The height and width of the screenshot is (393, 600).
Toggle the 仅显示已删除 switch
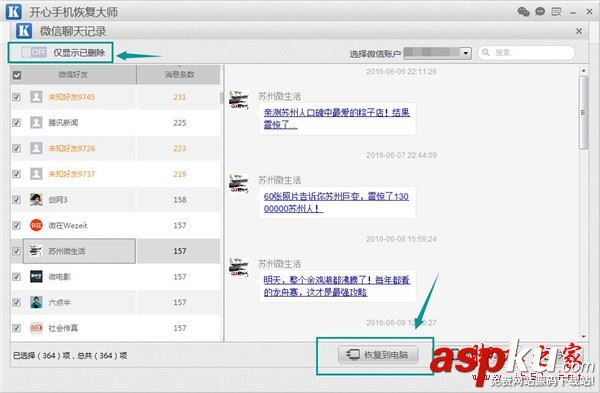pos(34,52)
